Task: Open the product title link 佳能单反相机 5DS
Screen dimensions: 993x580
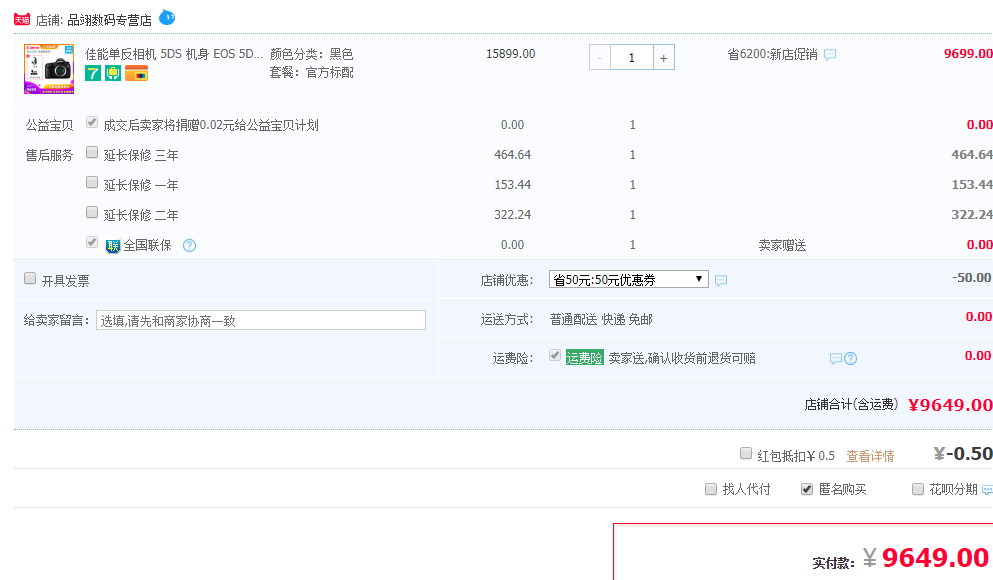Action: click(174, 54)
